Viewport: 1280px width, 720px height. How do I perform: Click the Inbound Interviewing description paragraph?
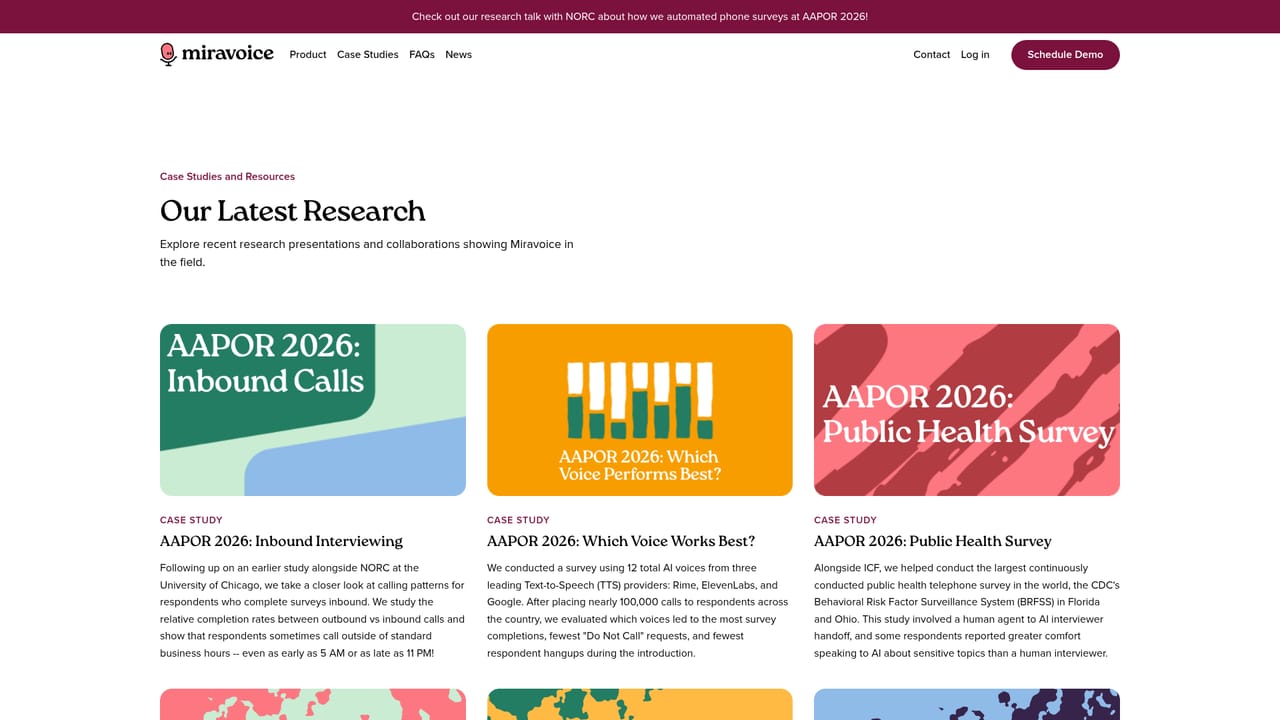[313, 610]
